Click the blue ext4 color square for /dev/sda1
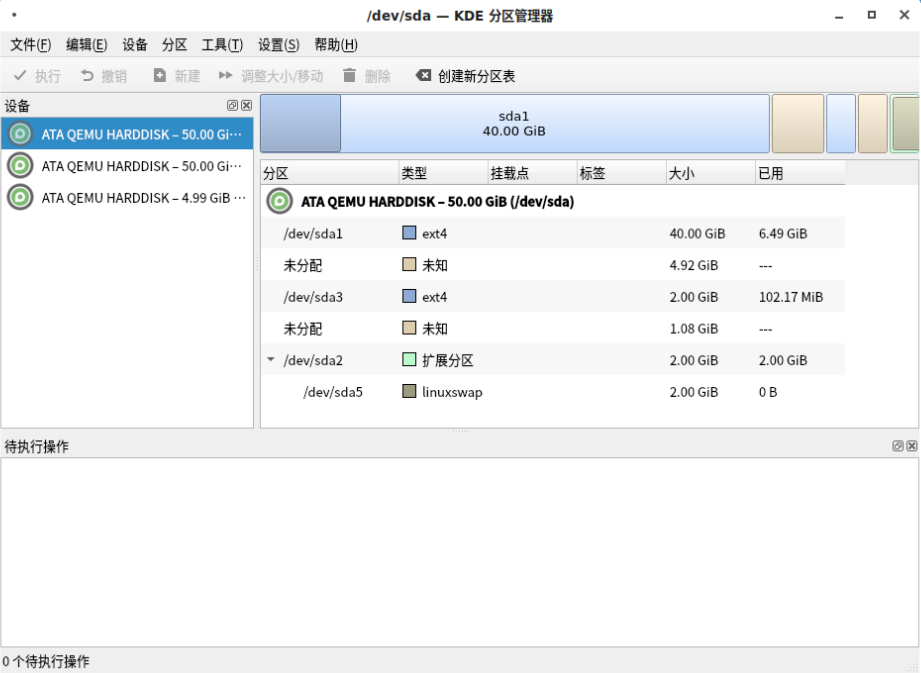 click(x=409, y=233)
